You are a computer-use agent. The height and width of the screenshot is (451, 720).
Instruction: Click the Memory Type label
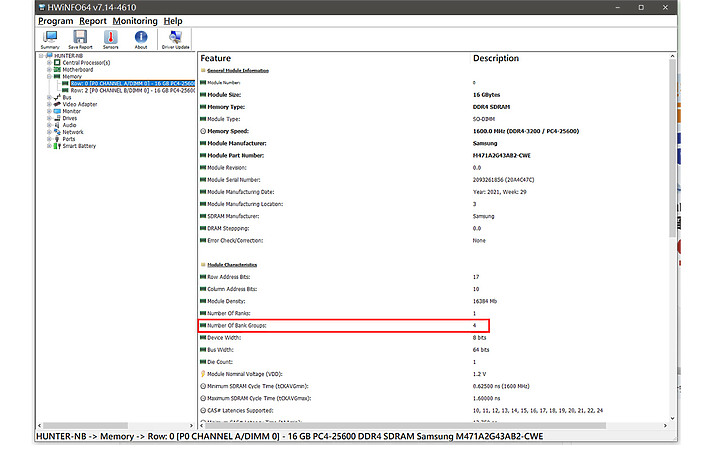click(226, 107)
